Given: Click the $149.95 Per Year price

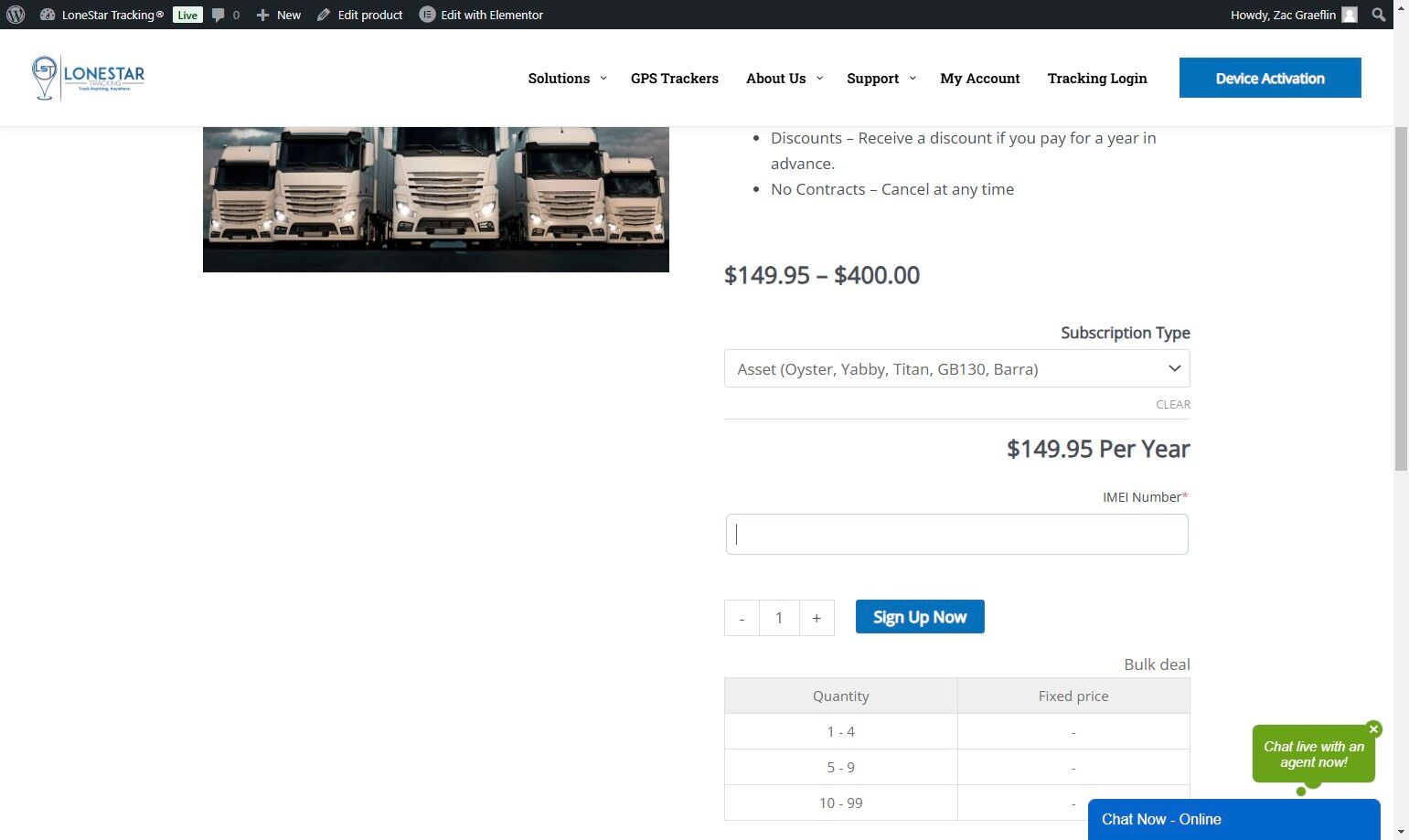Looking at the screenshot, I should pyautogui.click(x=1098, y=449).
